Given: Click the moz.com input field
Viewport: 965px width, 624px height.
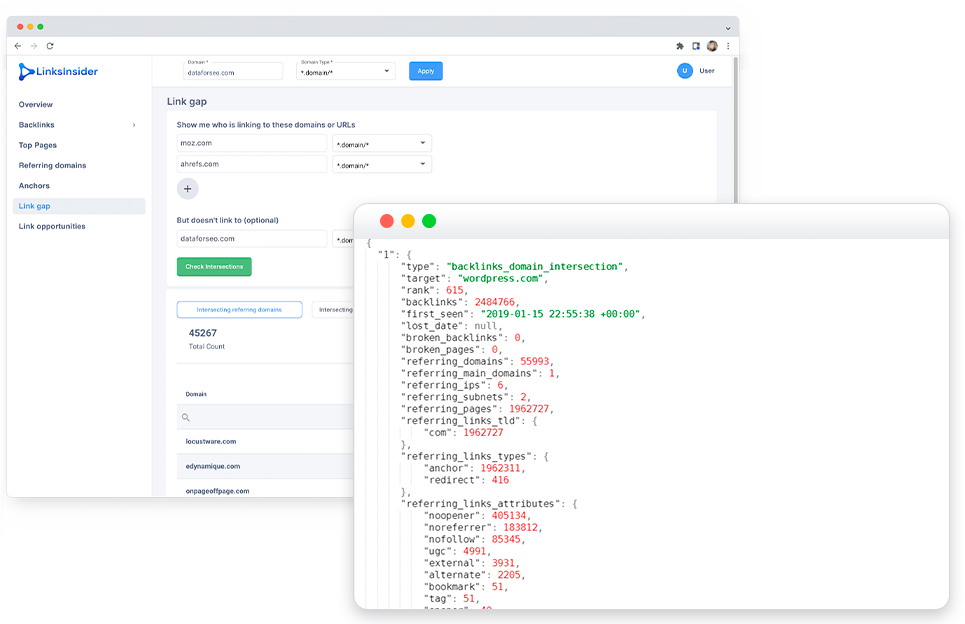Looking at the screenshot, I should tap(251, 143).
